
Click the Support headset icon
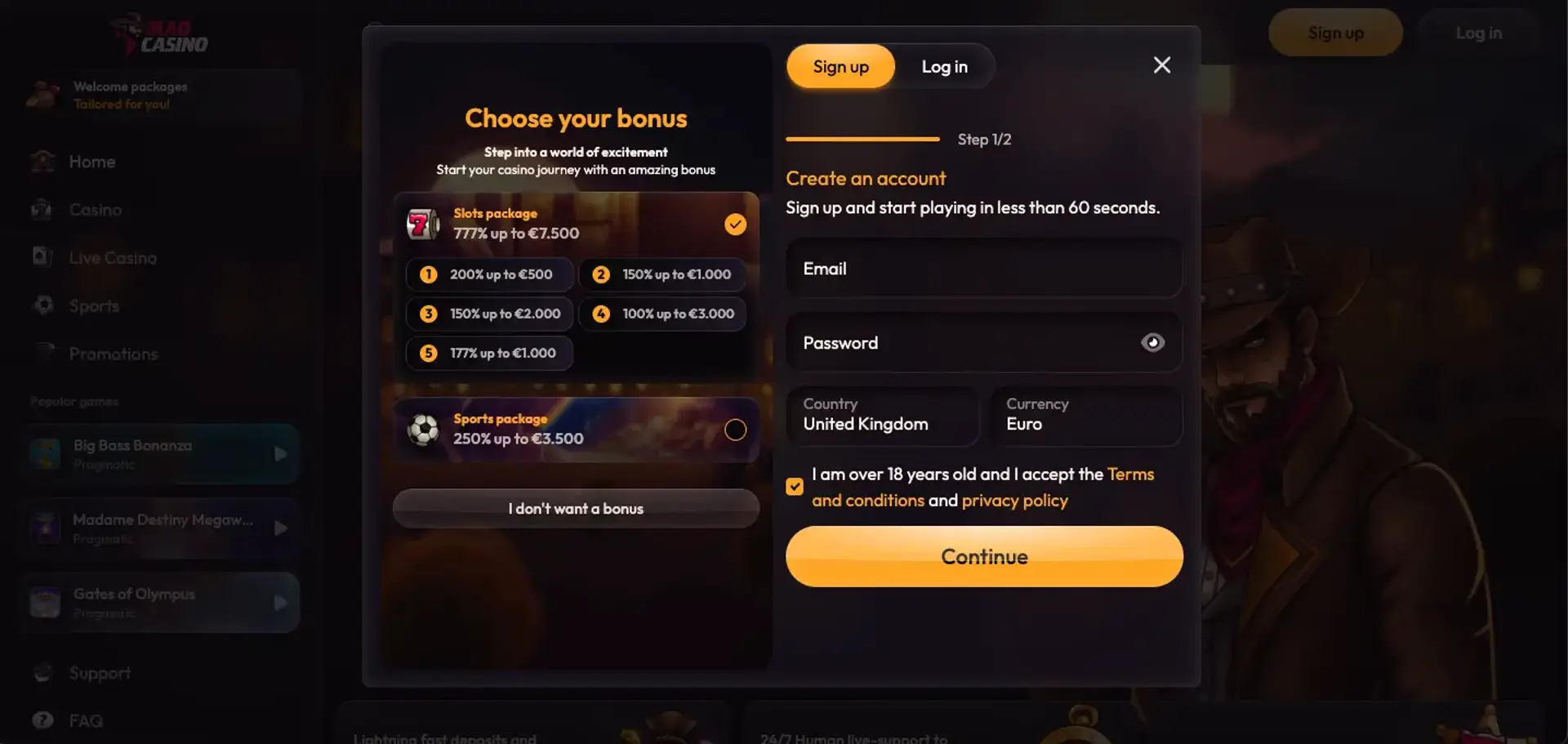pos(42,673)
